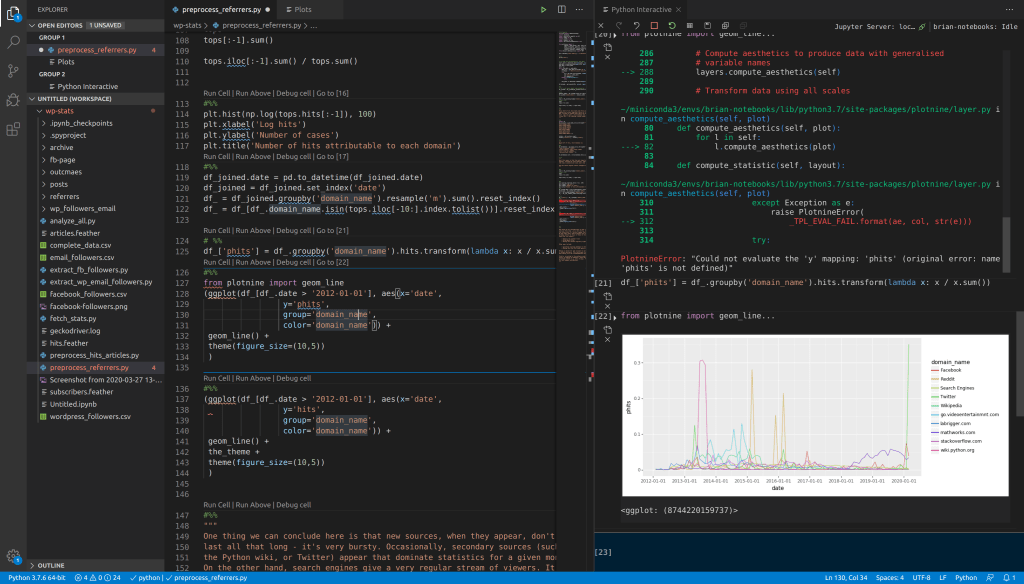Show the variable explorer table
The width and height of the screenshot is (1024, 584).
(x=690, y=26)
